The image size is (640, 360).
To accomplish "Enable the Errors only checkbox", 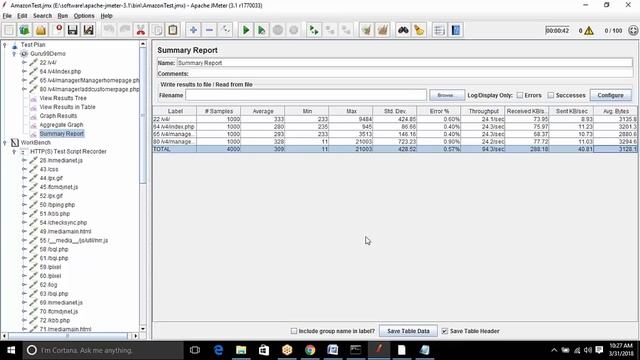I will point(520,95).
